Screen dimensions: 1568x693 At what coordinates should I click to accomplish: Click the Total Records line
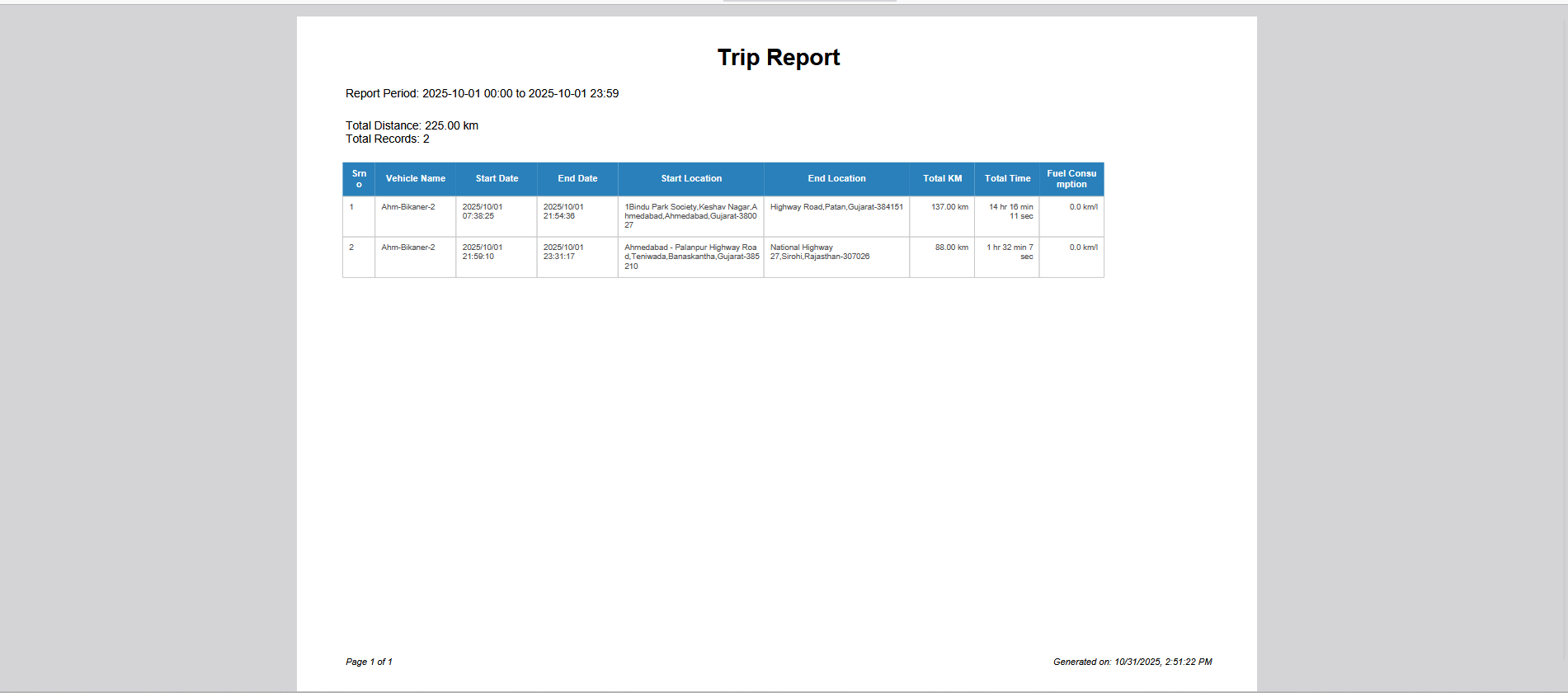(x=387, y=139)
